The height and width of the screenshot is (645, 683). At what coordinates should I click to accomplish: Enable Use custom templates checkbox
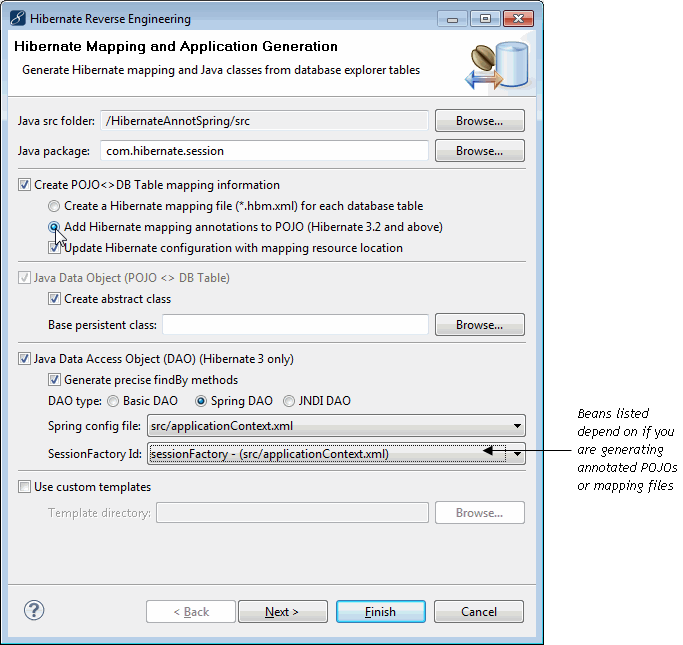point(24,487)
